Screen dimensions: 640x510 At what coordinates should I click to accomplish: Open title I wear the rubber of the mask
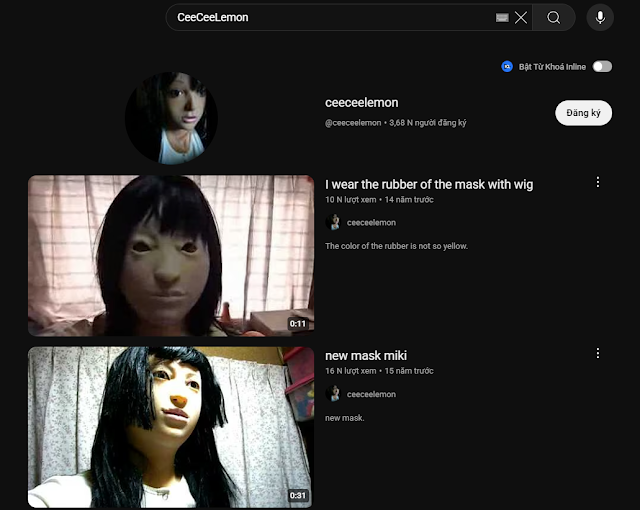pyautogui.click(x=429, y=184)
